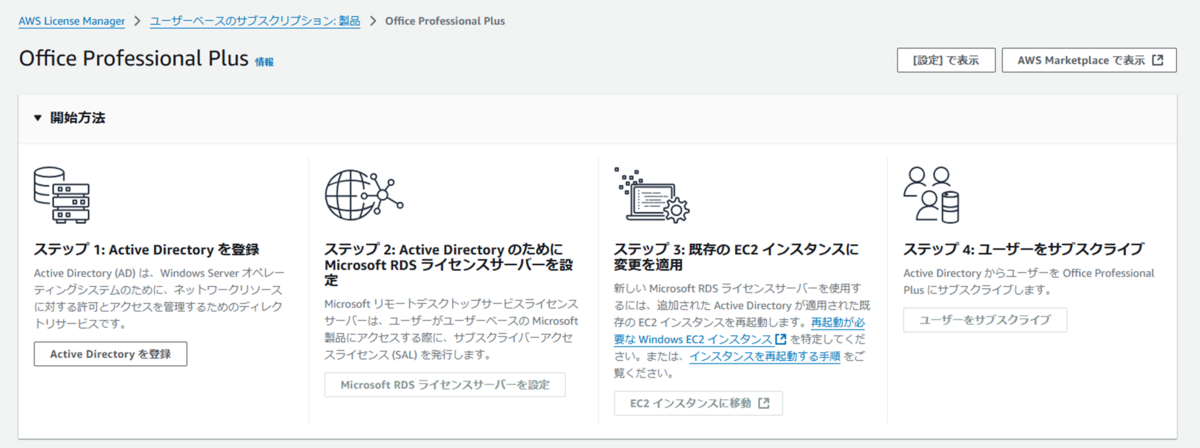The image size is (1200, 448).
Task: Click first breadcrumb chevron after AWS License Manager
Action: [x=138, y=20]
